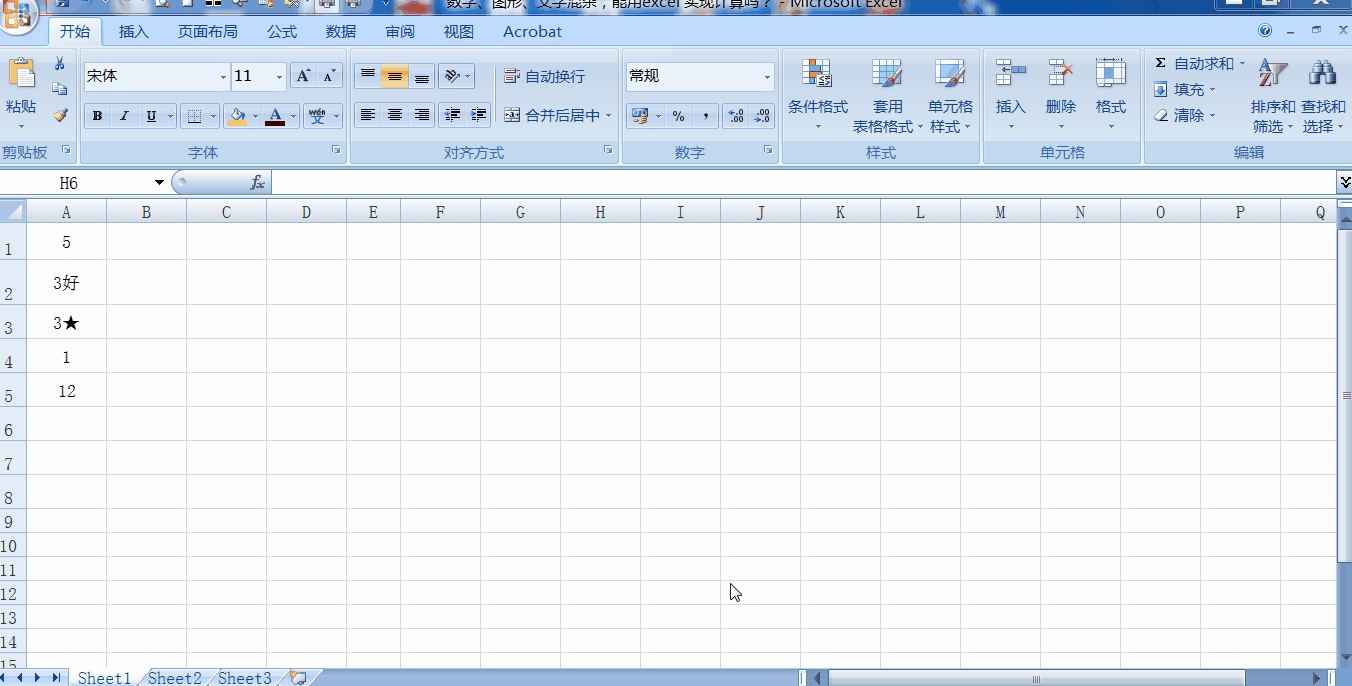Switch to the 插入 ribbon tab
Viewport: 1352px width, 686px height.
133,31
